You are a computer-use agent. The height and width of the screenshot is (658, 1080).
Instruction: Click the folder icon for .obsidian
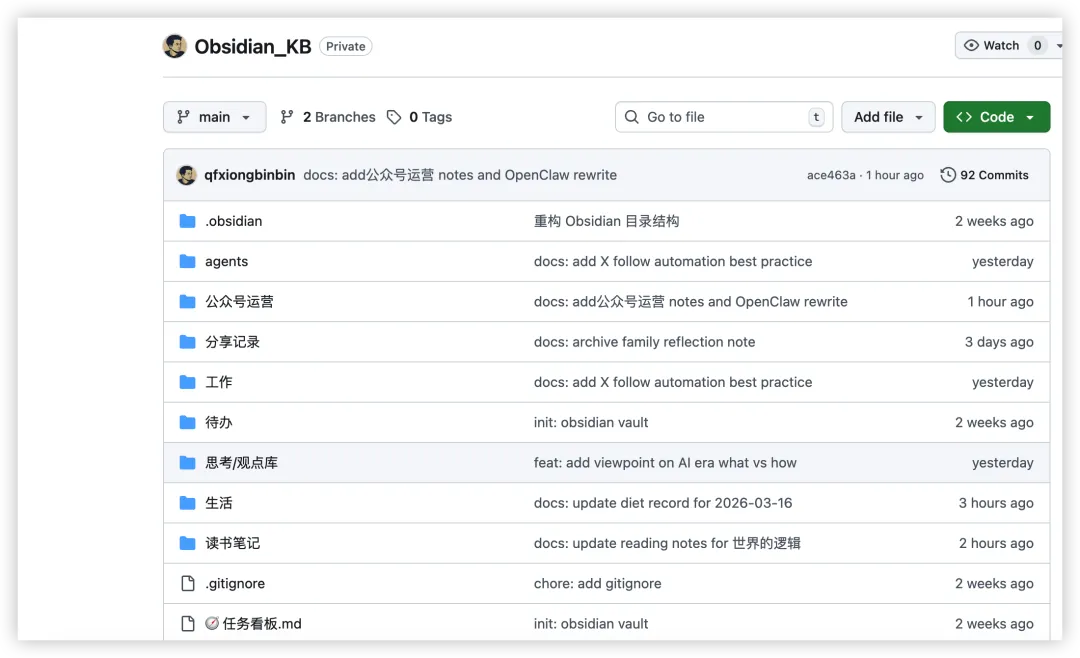pyautogui.click(x=187, y=221)
